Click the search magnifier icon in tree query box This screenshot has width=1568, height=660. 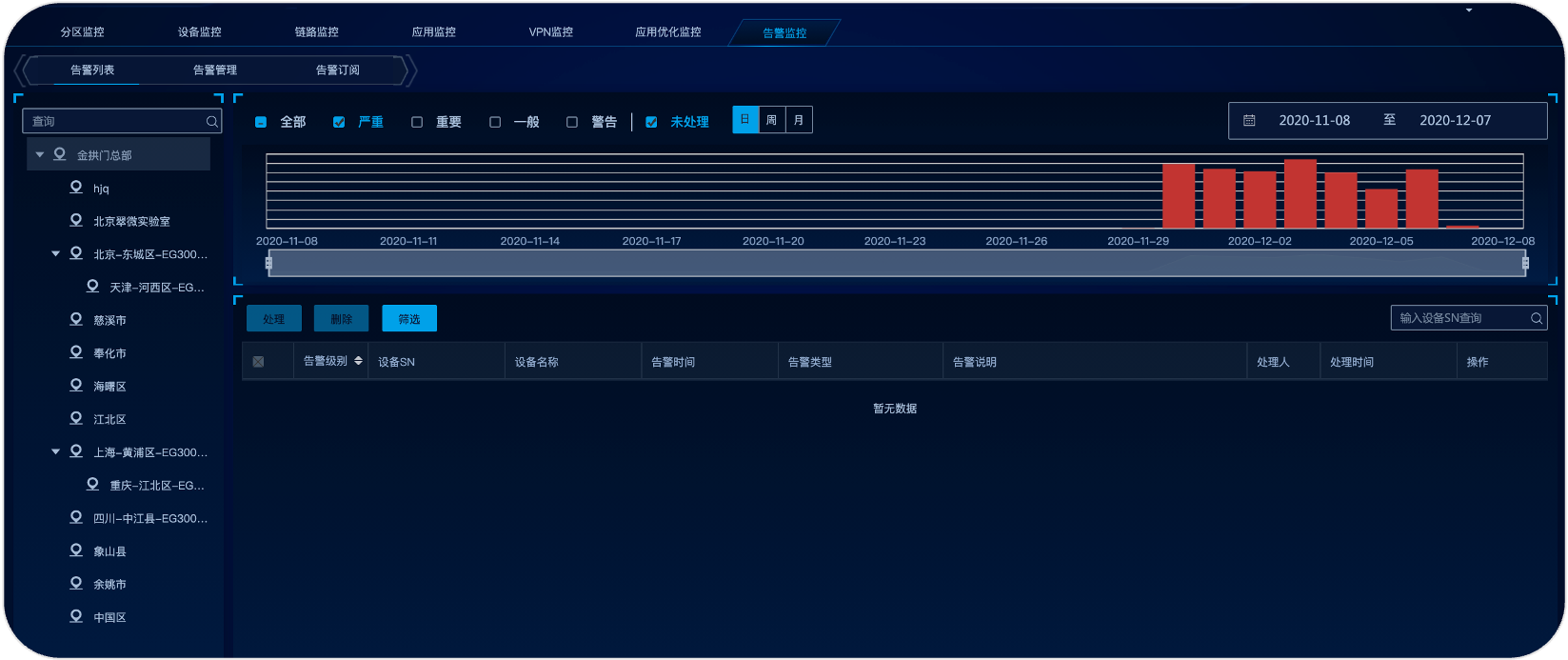click(212, 122)
